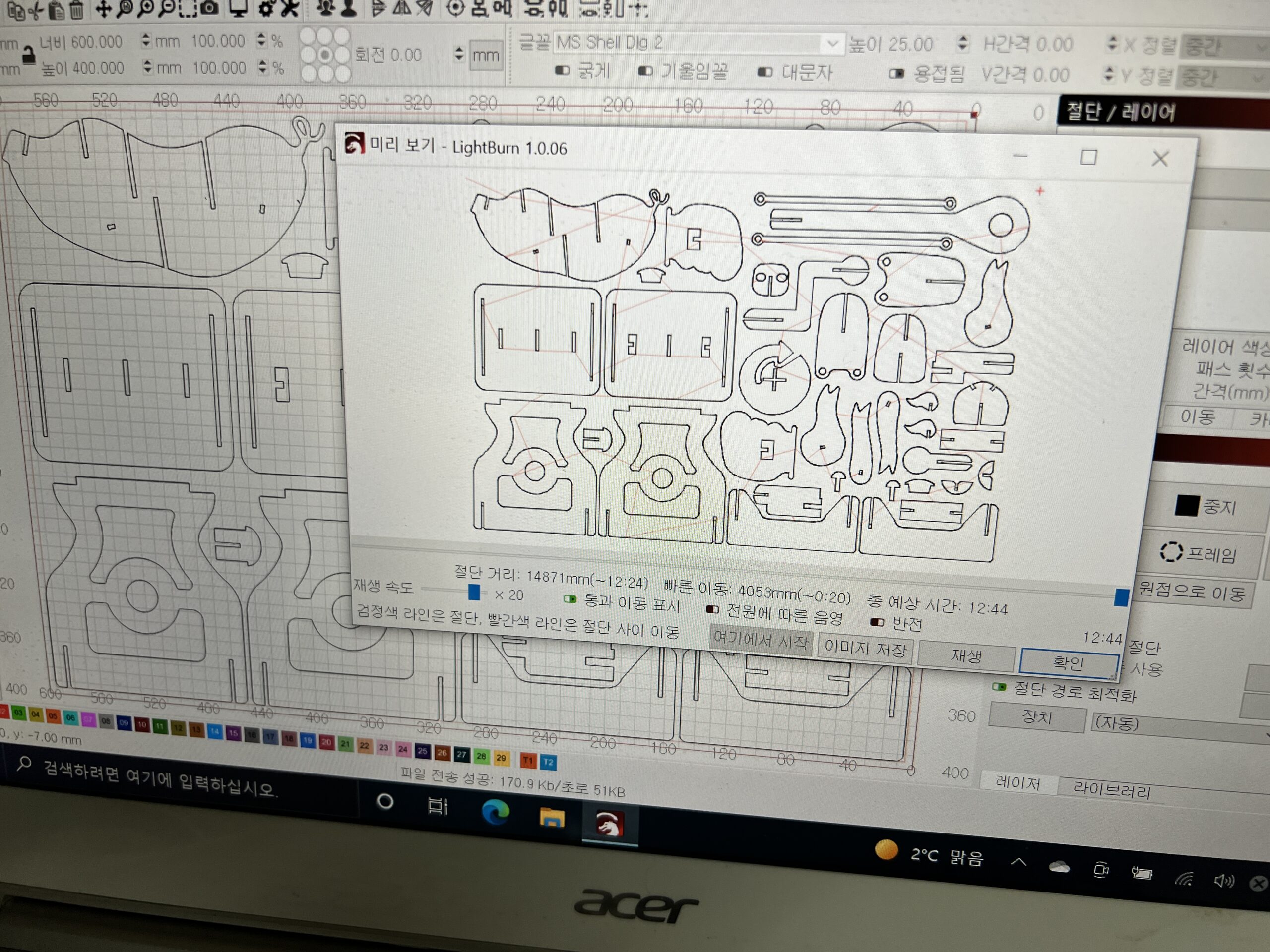Click the 확인 button in preview

pyautogui.click(x=1068, y=663)
